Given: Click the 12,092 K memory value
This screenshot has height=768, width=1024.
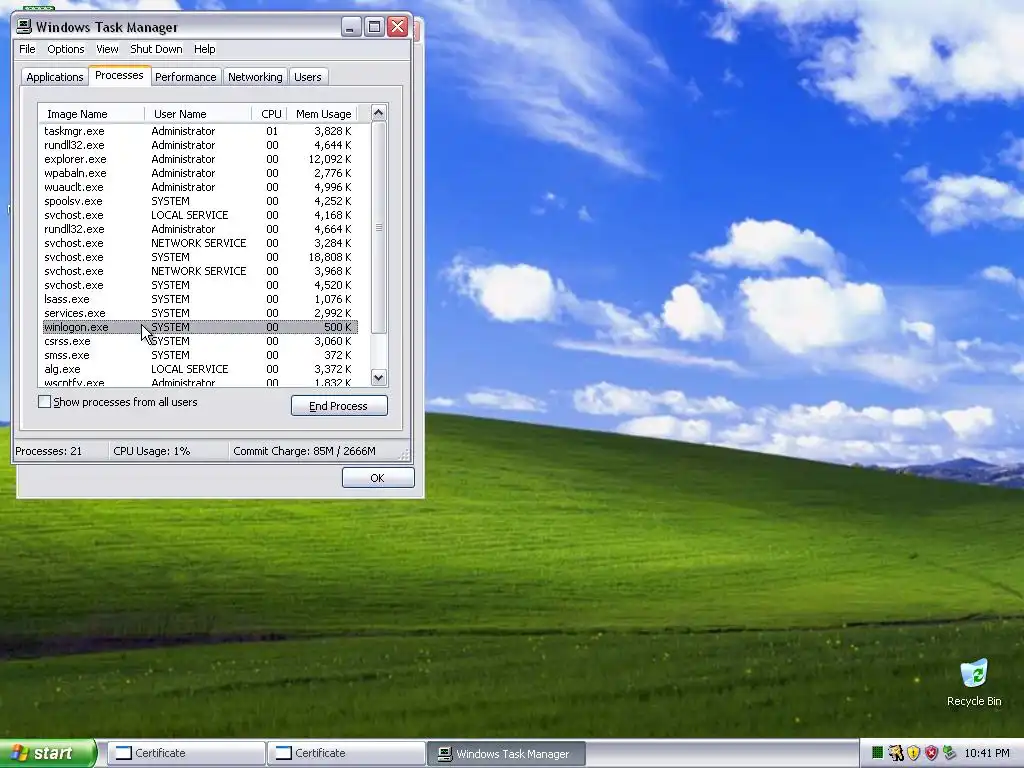Looking at the screenshot, I should (330, 159).
